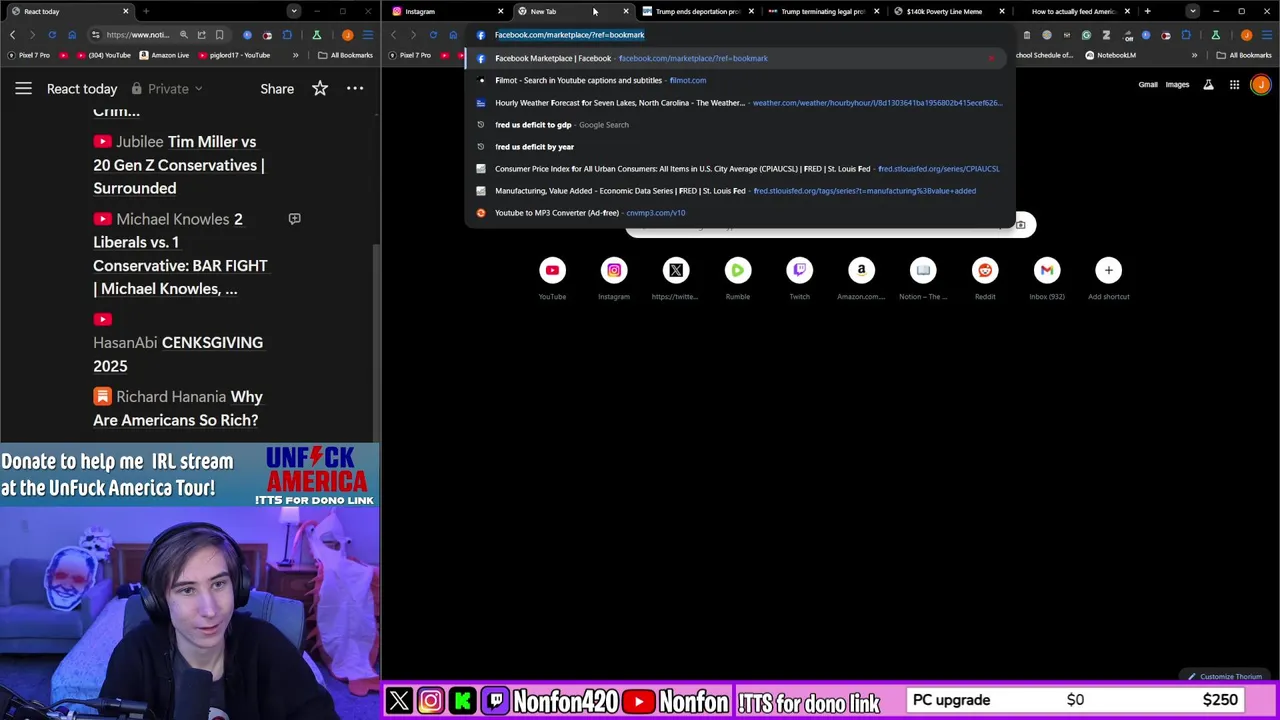Open piglord17 - YouTube bookmark
Viewport: 1280px width, 720px height.
coord(233,55)
